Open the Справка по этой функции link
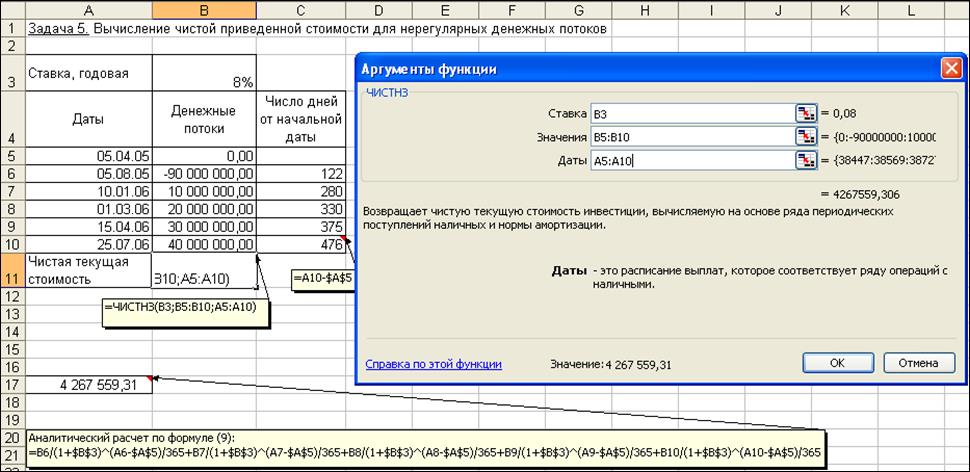 tap(433, 364)
